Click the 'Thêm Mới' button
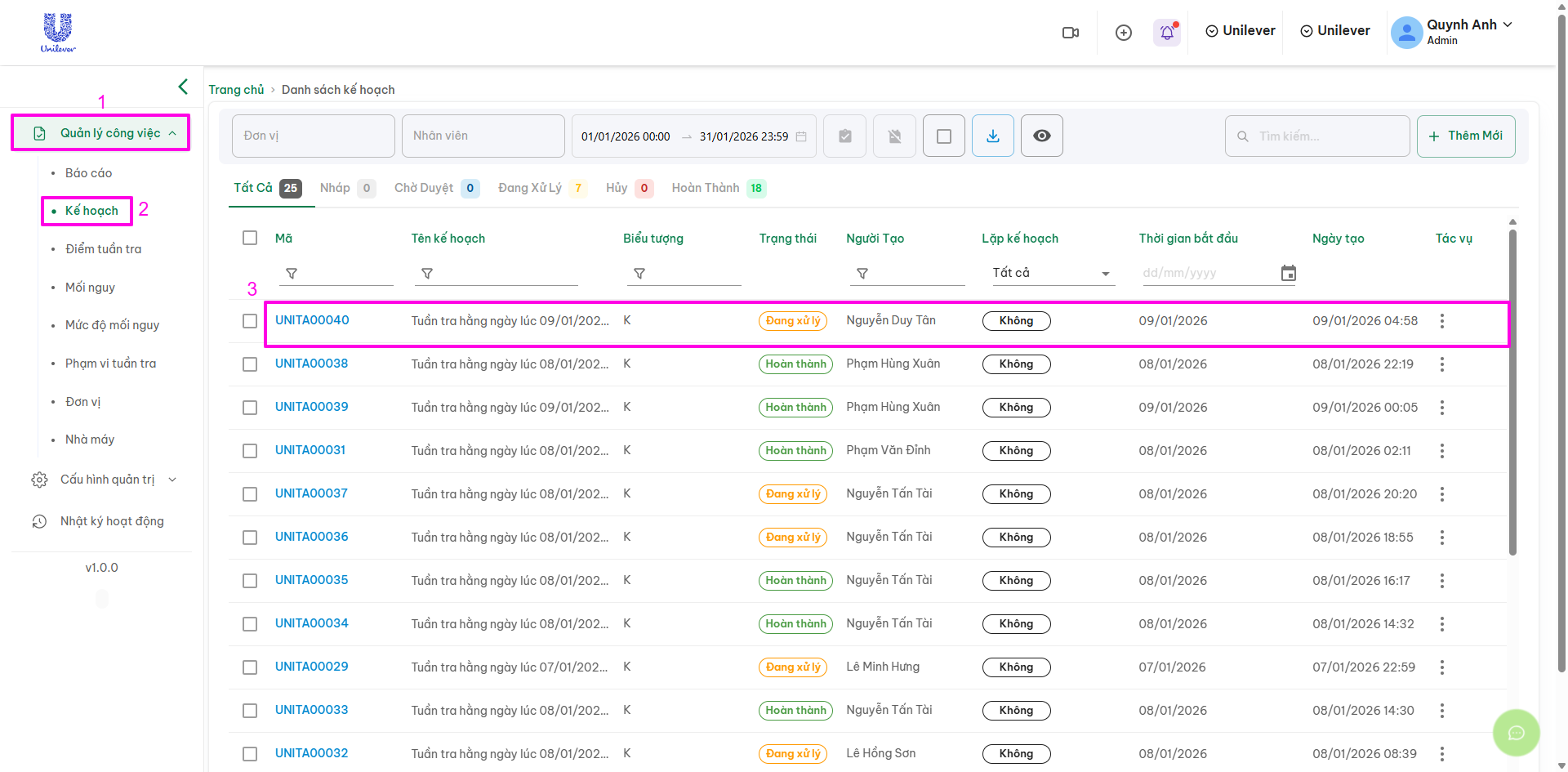This screenshot has width=1568, height=772. [x=1466, y=136]
